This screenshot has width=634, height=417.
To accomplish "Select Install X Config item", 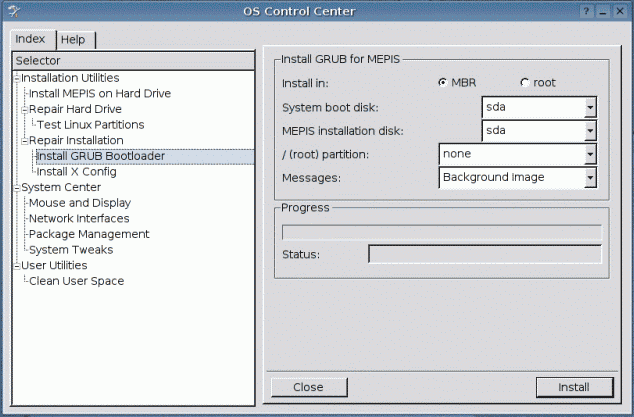I will [77, 171].
